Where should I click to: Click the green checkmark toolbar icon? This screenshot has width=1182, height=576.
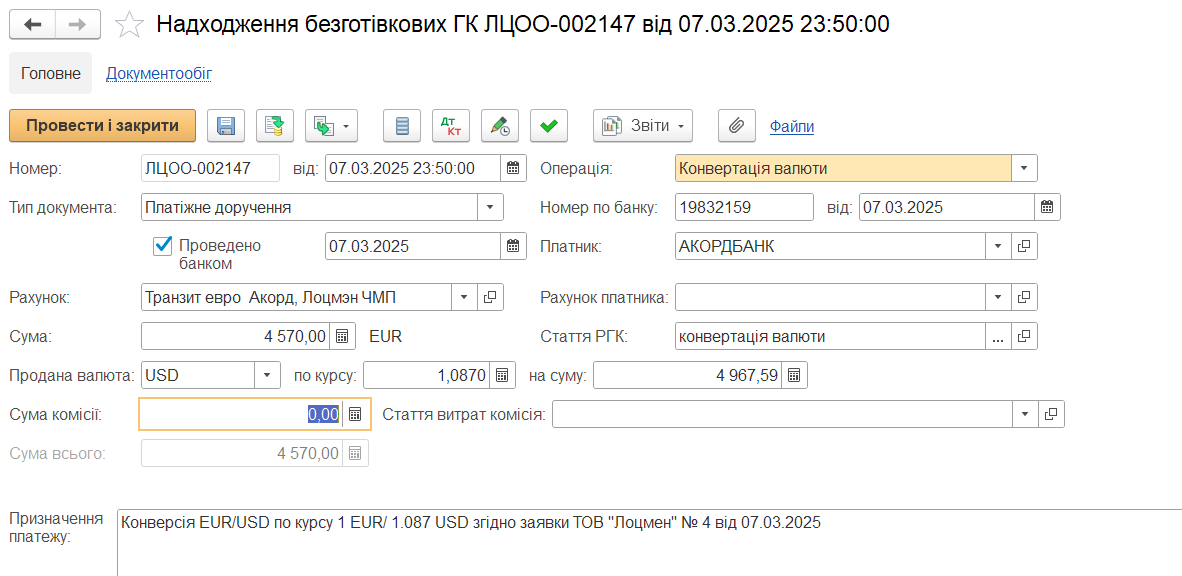click(x=549, y=126)
